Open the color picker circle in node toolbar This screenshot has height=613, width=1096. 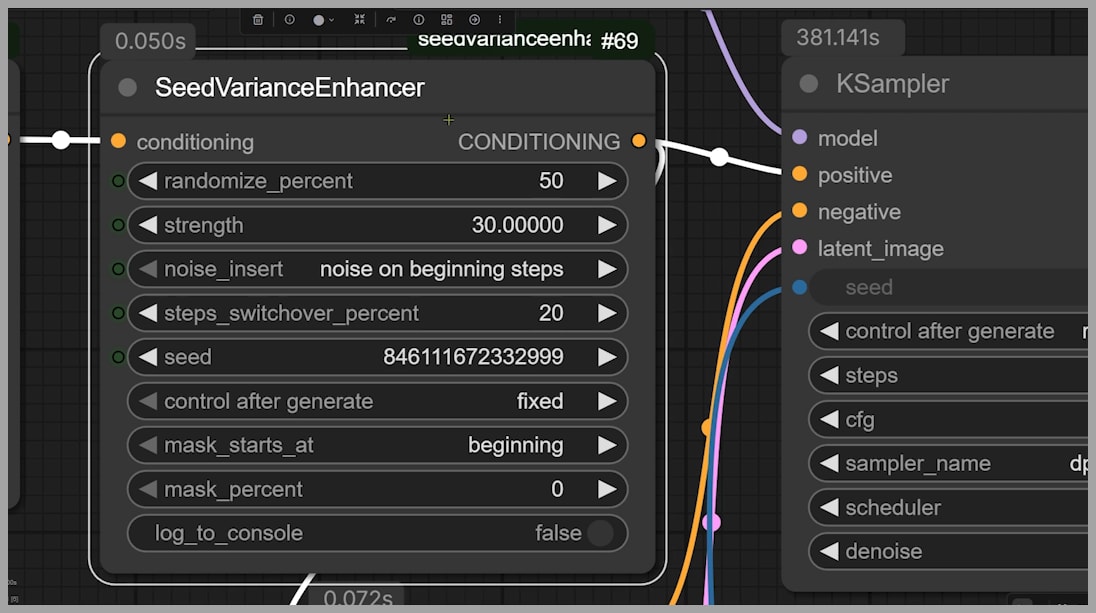319,19
